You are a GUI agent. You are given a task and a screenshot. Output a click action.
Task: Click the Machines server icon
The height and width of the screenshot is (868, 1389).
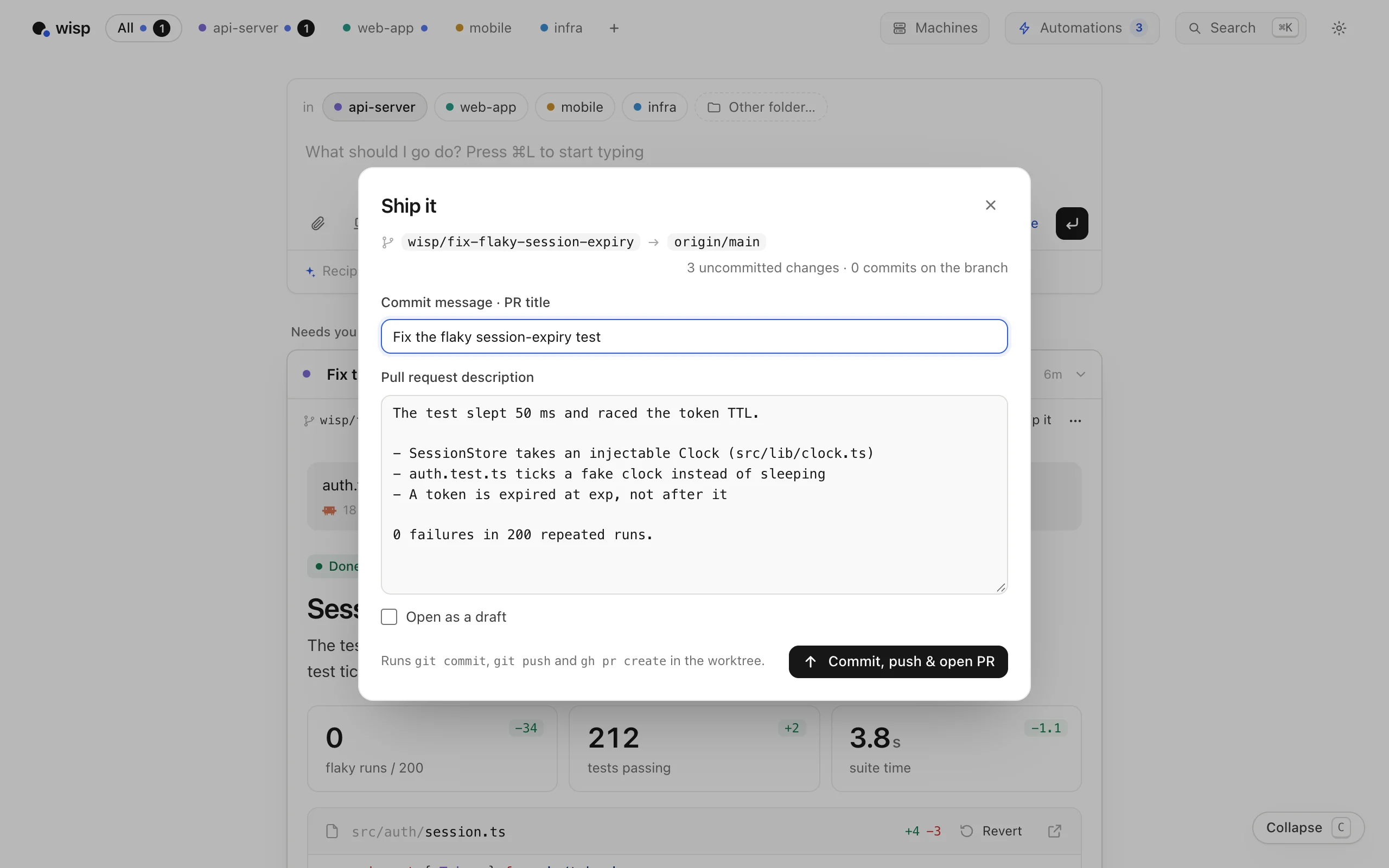pos(900,28)
